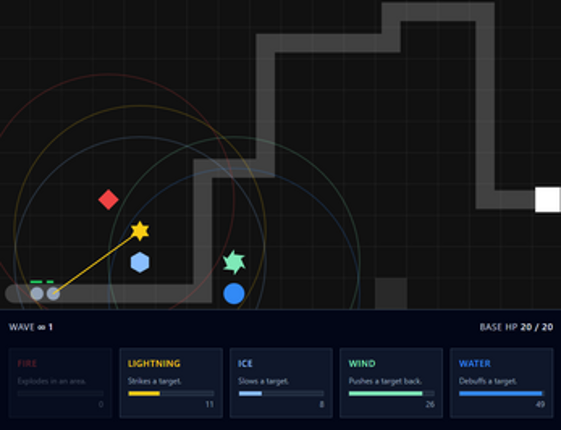
Task: Click the white base square at path end
Action: point(547,199)
